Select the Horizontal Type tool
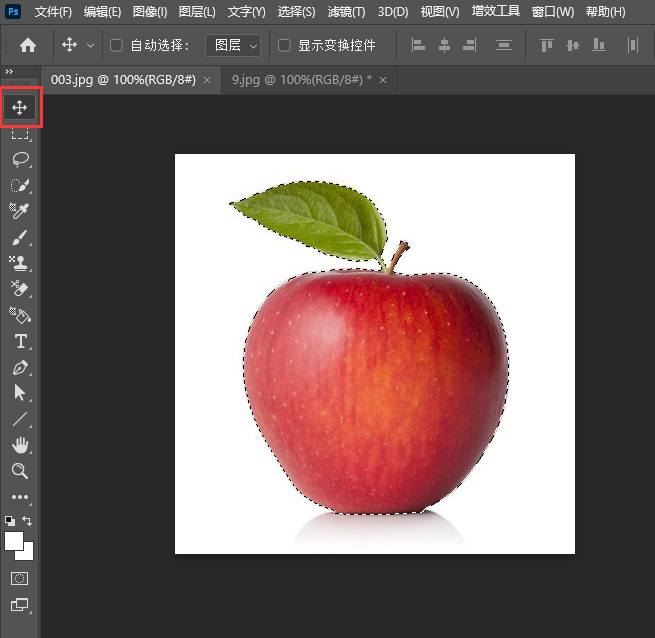This screenshot has height=638, width=655. point(20,341)
